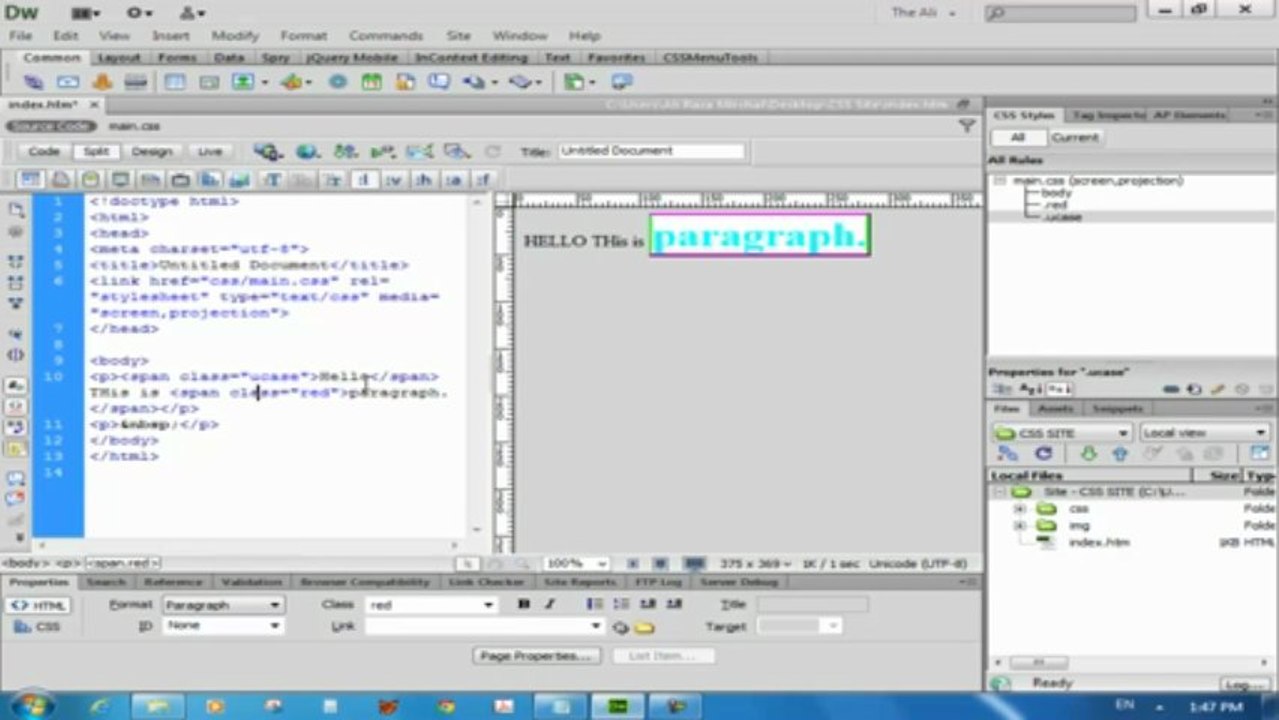
Task: Open the Format dropdown showing Paragraph
Action: coord(224,605)
